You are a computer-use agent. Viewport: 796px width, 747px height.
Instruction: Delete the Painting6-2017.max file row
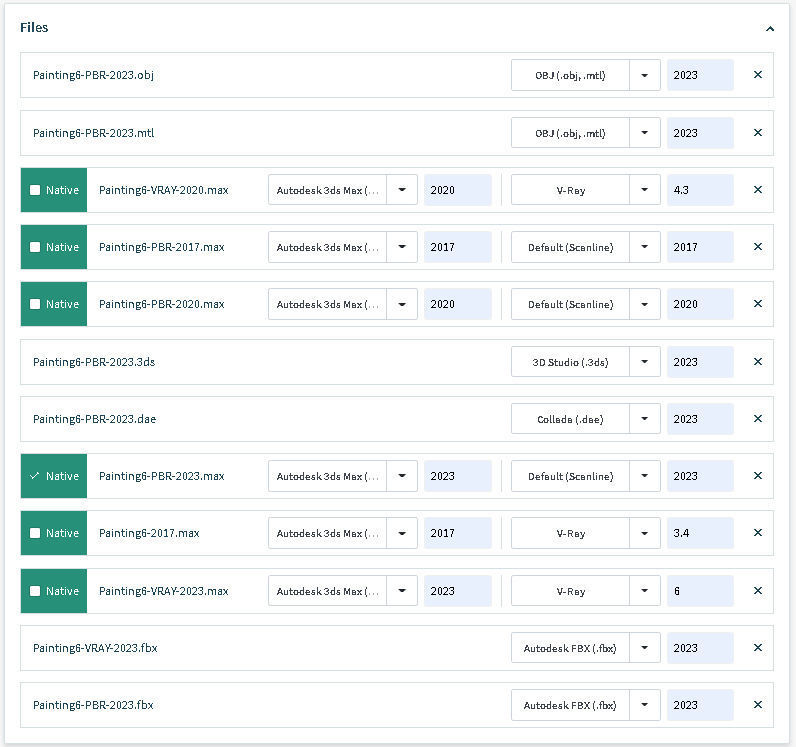pos(757,533)
